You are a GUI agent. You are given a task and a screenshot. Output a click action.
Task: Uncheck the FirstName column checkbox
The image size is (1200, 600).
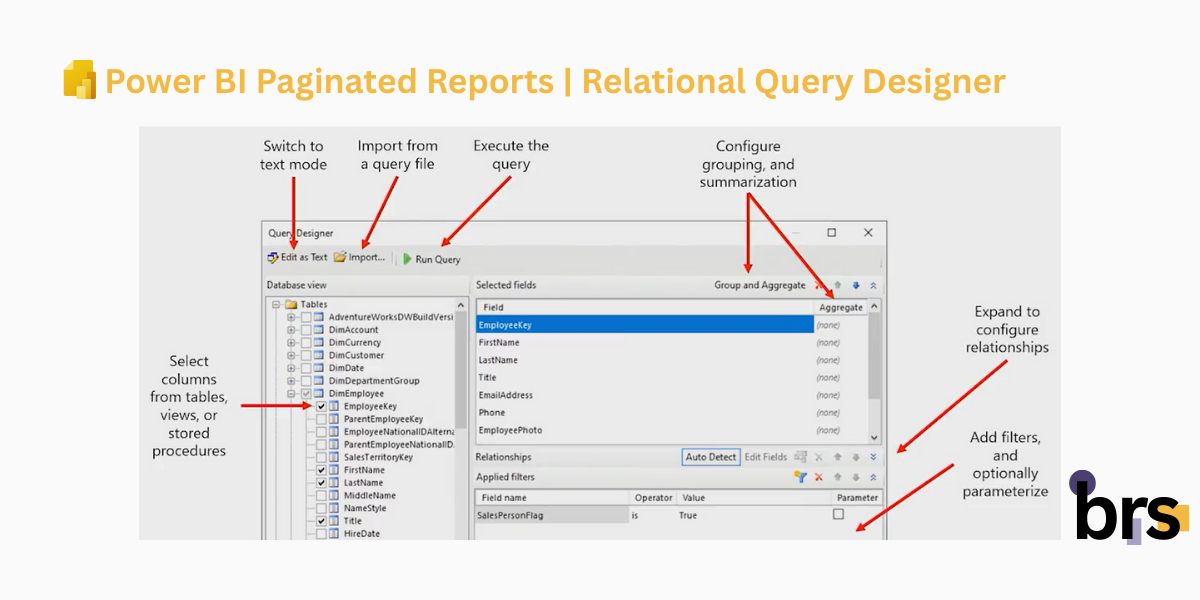321,470
